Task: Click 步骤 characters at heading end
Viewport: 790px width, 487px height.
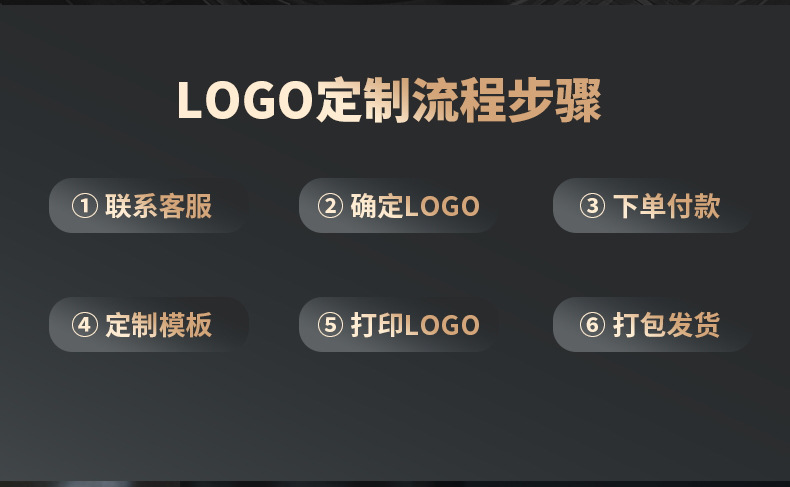Action: coord(554,100)
